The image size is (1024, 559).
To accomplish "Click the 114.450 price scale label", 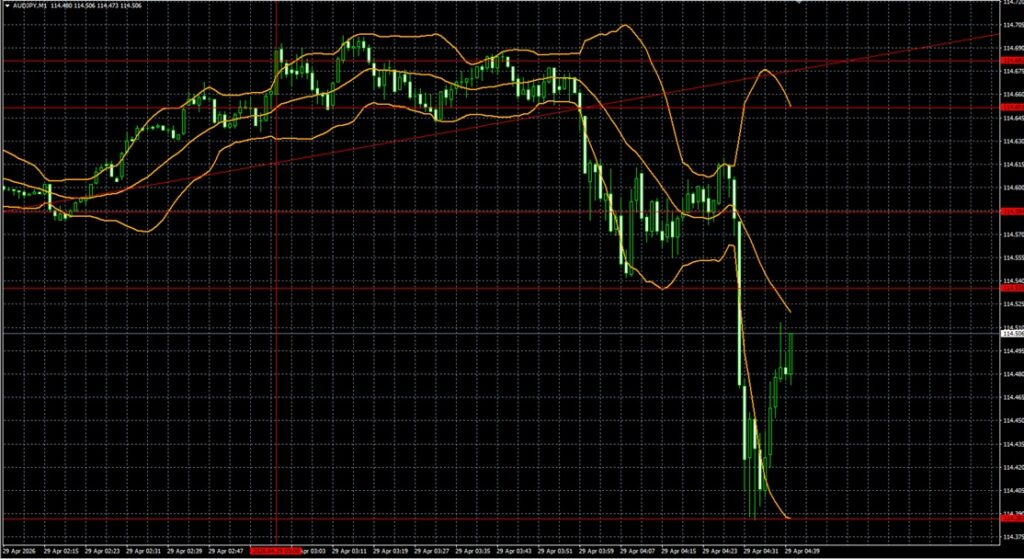I will click(x=1012, y=421).
